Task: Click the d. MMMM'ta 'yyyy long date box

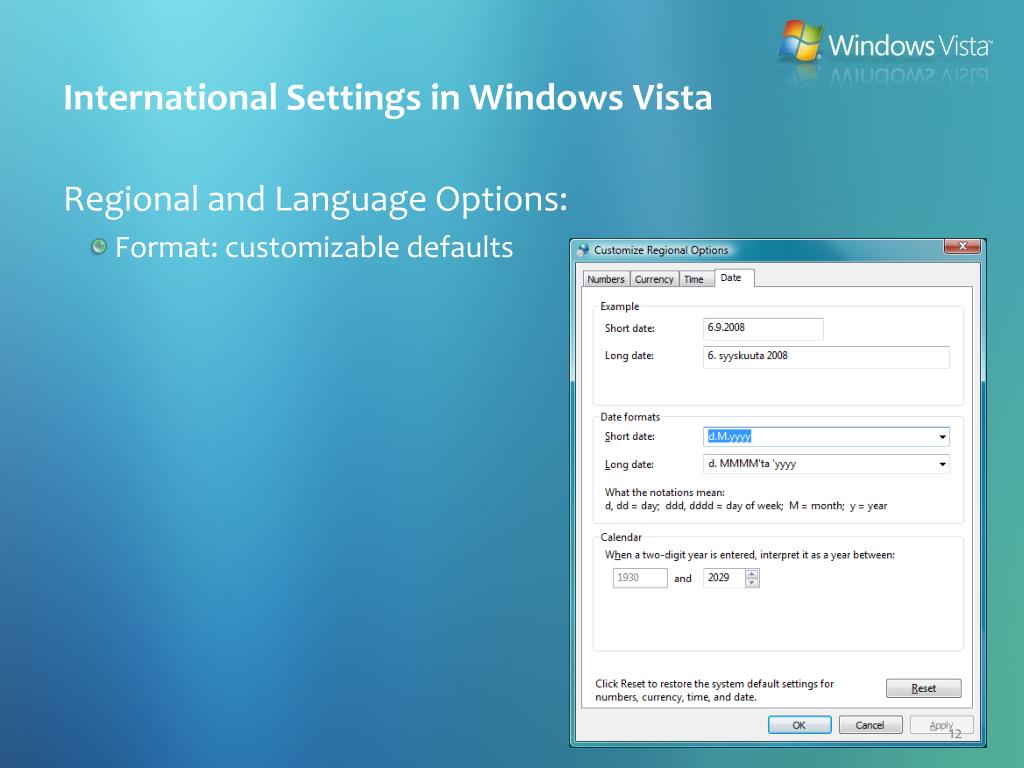Action: 826,464
